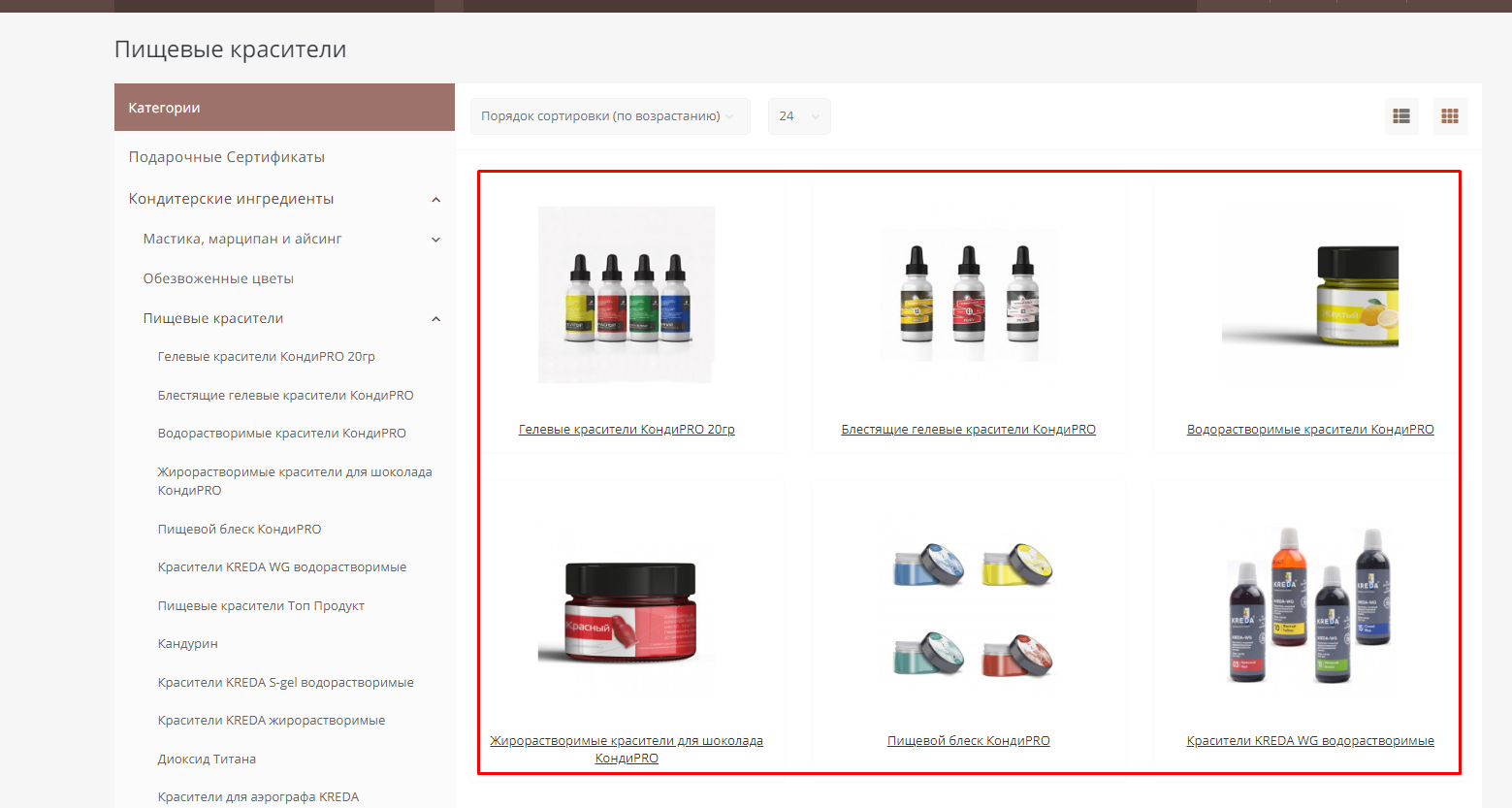Click the KREDA WG bottles product image
1512x808 pixels.
(1309, 606)
